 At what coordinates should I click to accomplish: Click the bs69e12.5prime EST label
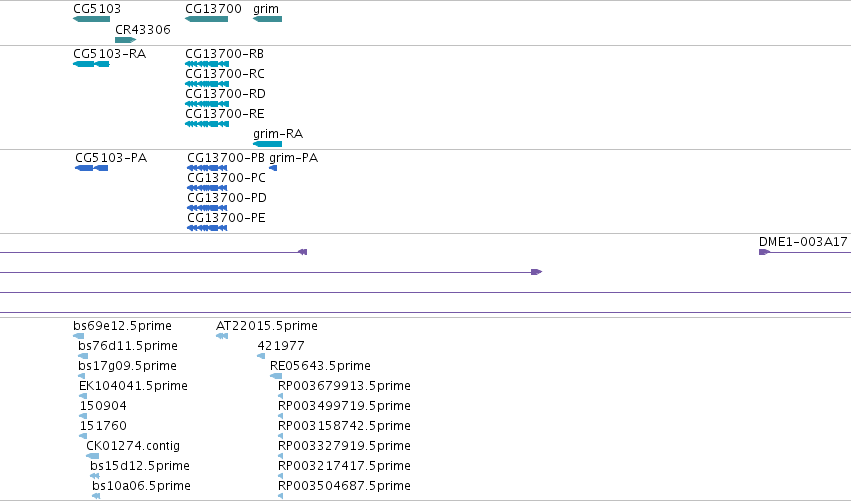122,326
